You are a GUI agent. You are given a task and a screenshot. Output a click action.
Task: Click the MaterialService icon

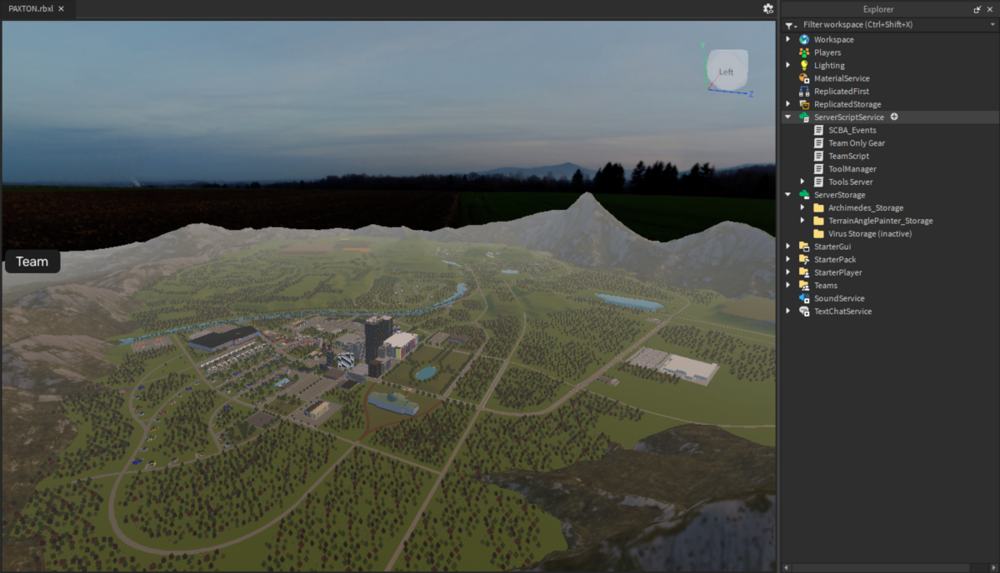click(804, 78)
